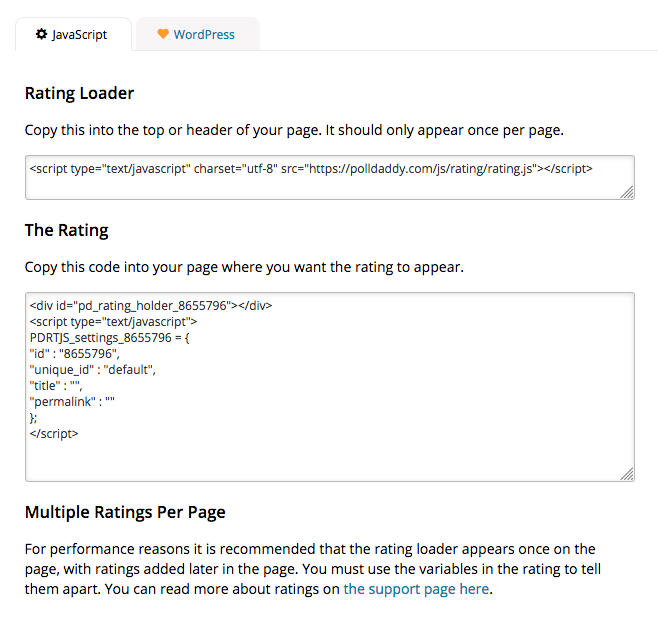The height and width of the screenshot is (632, 658).
Task: Switch to the WordPress tab
Action: tap(203, 34)
